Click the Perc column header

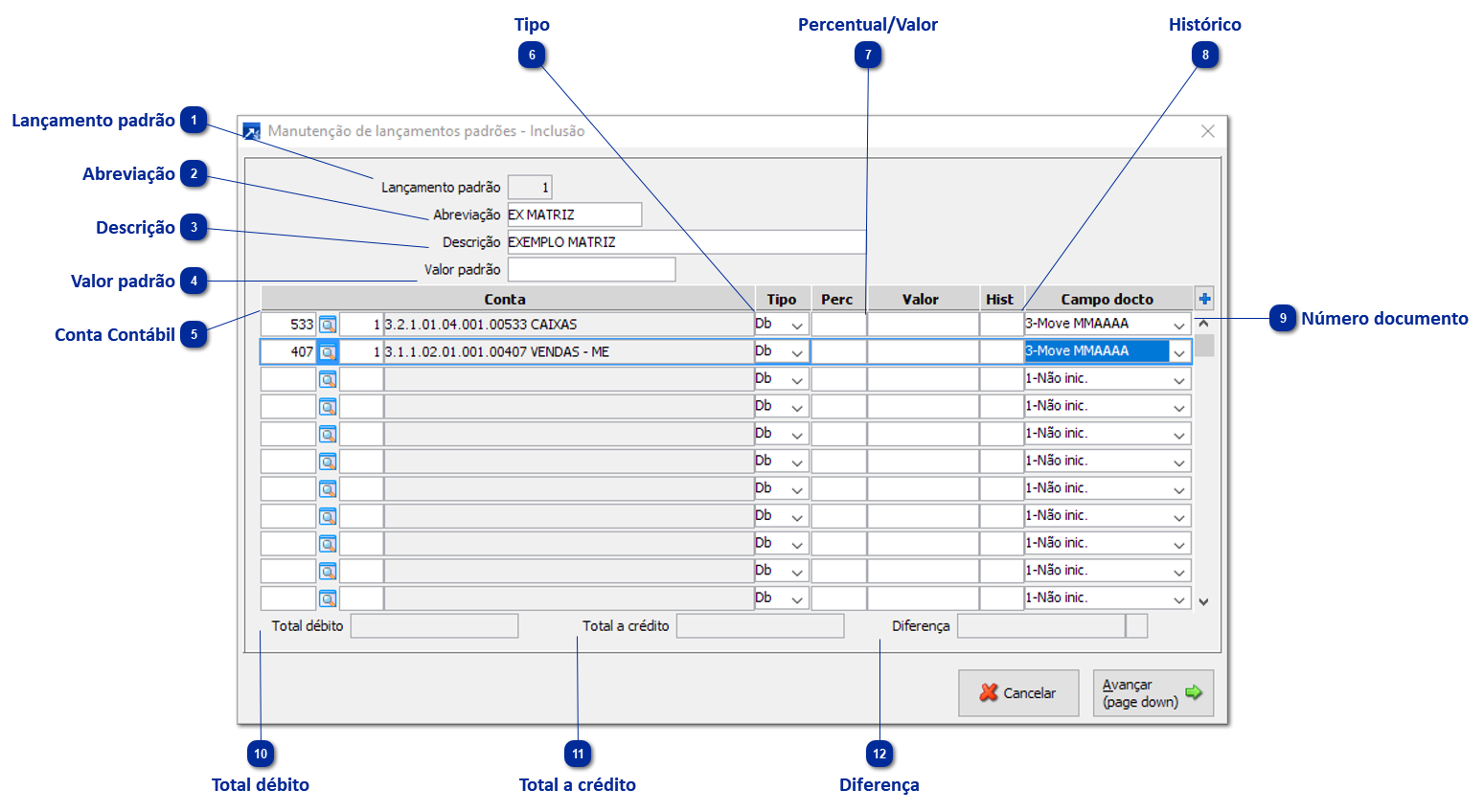[838, 299]
